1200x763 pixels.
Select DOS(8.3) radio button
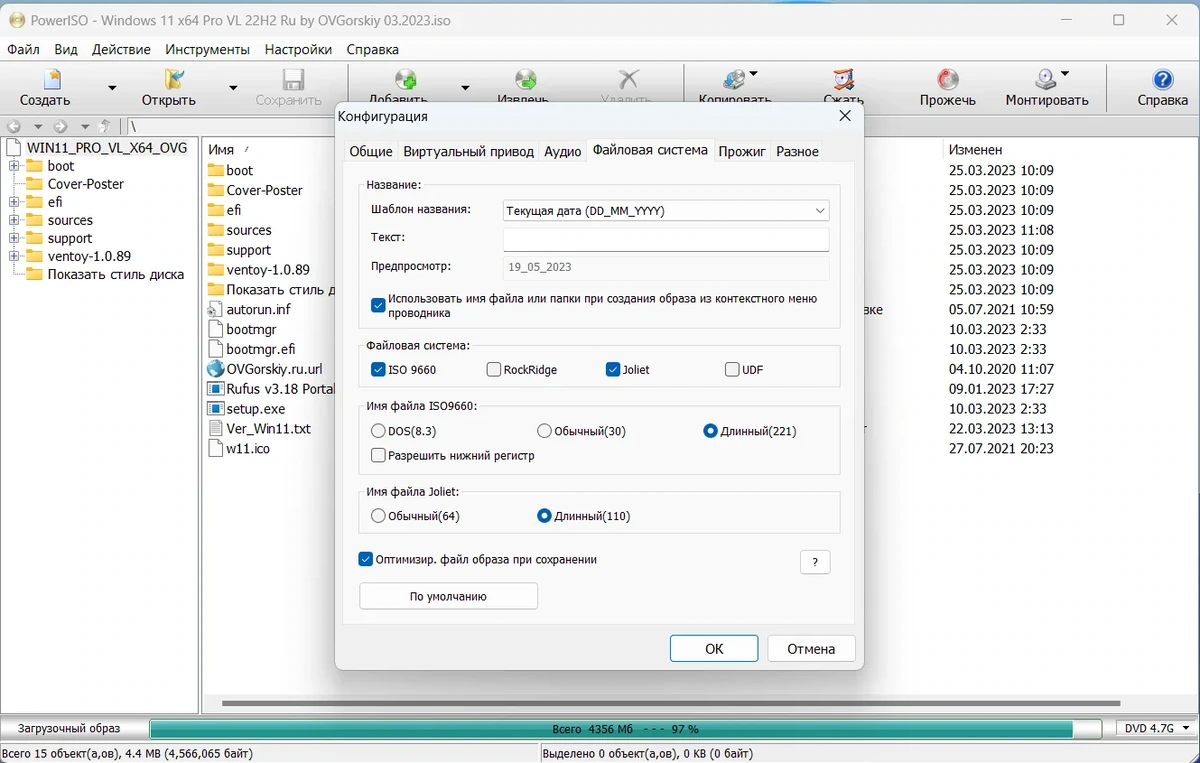point(377,431)
